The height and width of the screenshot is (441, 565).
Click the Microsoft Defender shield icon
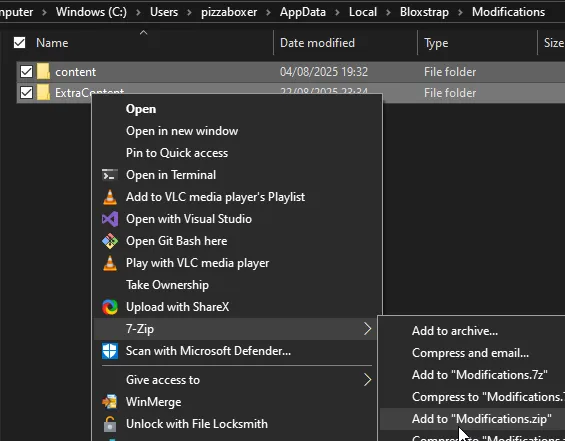[110, 351]
